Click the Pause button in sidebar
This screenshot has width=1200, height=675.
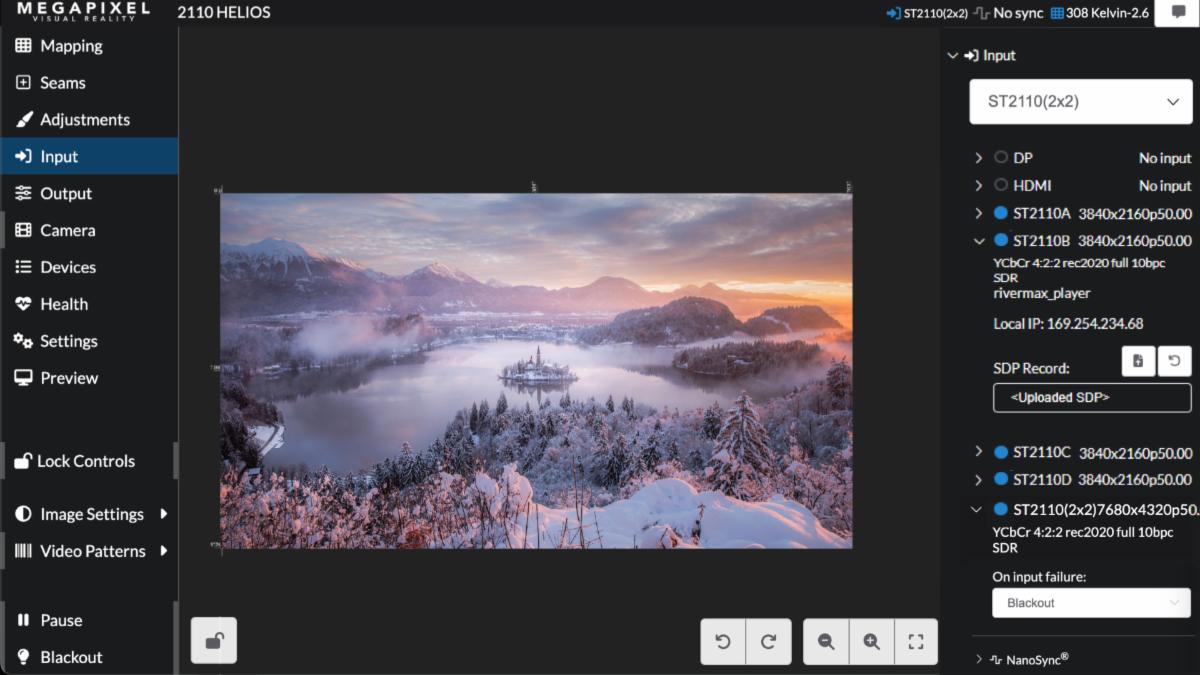click(x=61, y=620)
